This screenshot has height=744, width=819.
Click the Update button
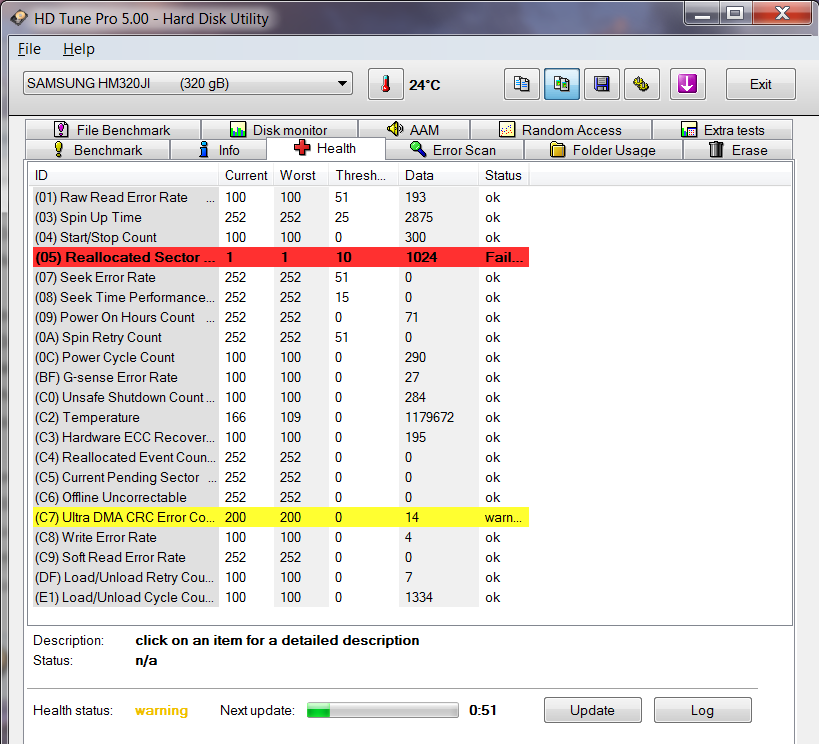tap(592, 710)
